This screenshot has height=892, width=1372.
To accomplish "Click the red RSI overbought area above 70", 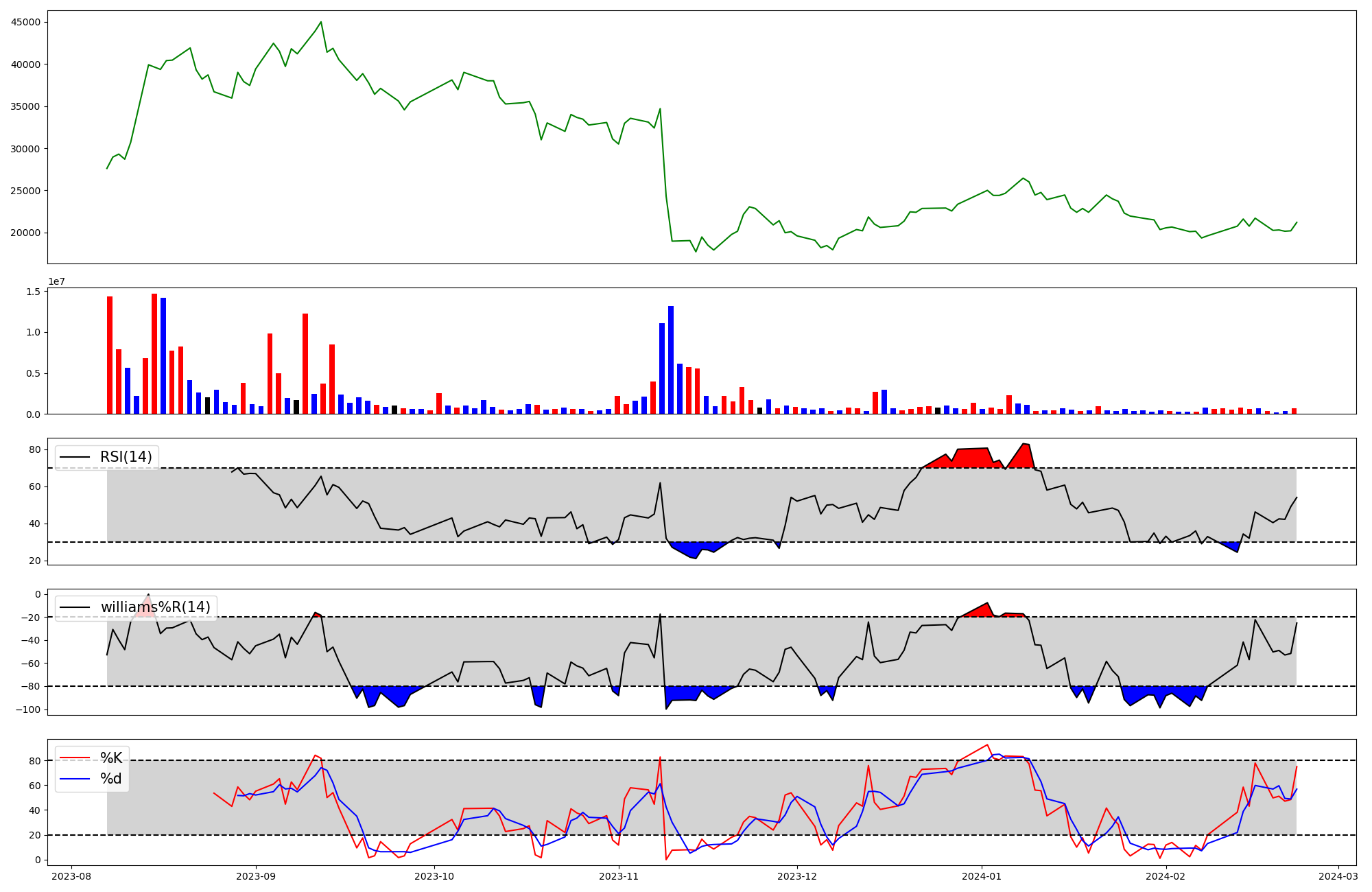I will 971,458.
